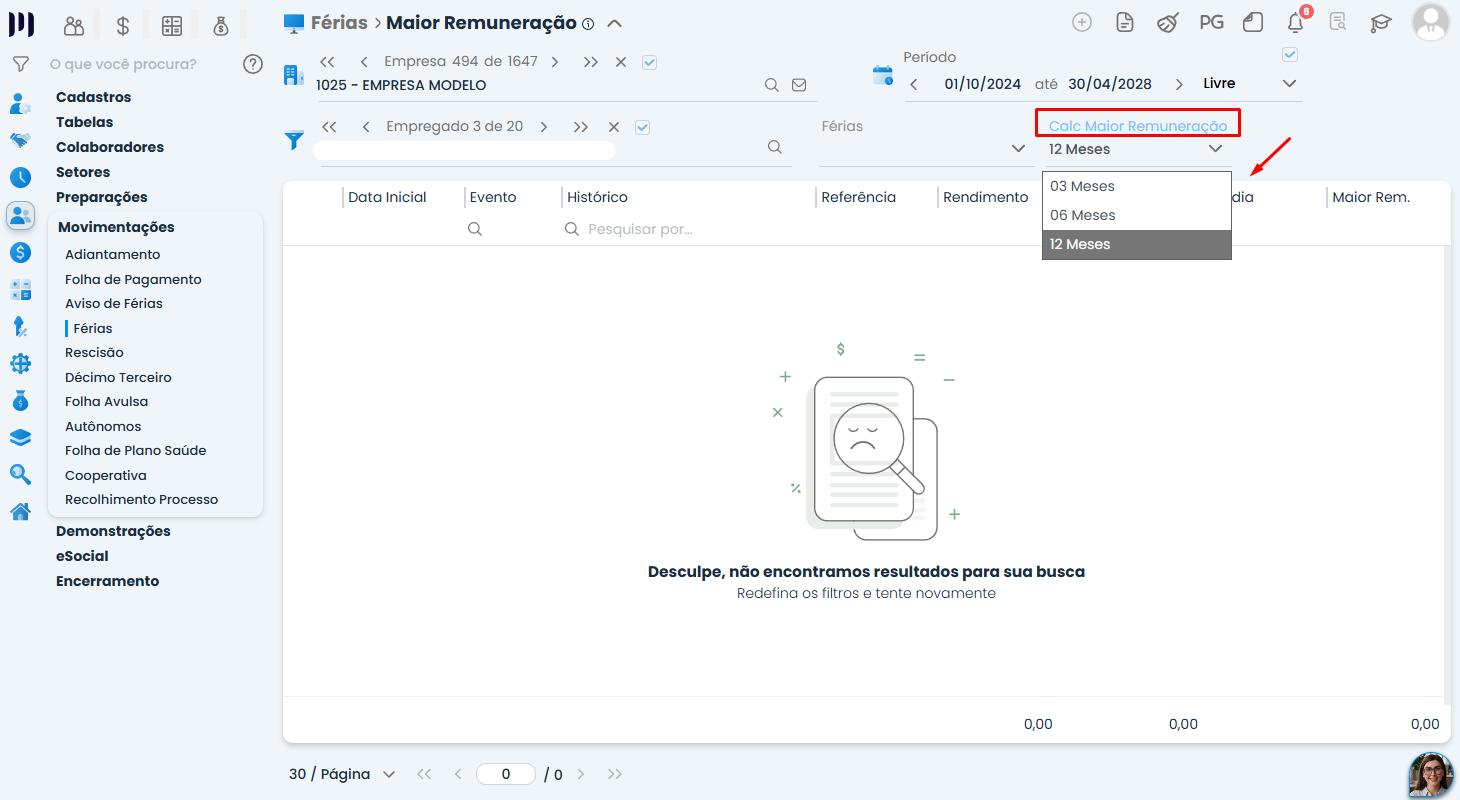Screen dimensions: 1460x800
Task: Expand the Livre period type dropdown
Action: point(1249,84)
